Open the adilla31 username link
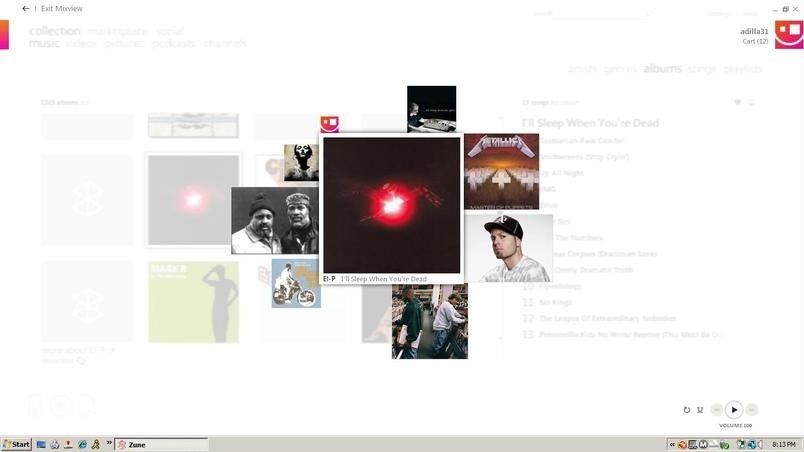Viewport: 804px width, 452px height. pos(754,31)
